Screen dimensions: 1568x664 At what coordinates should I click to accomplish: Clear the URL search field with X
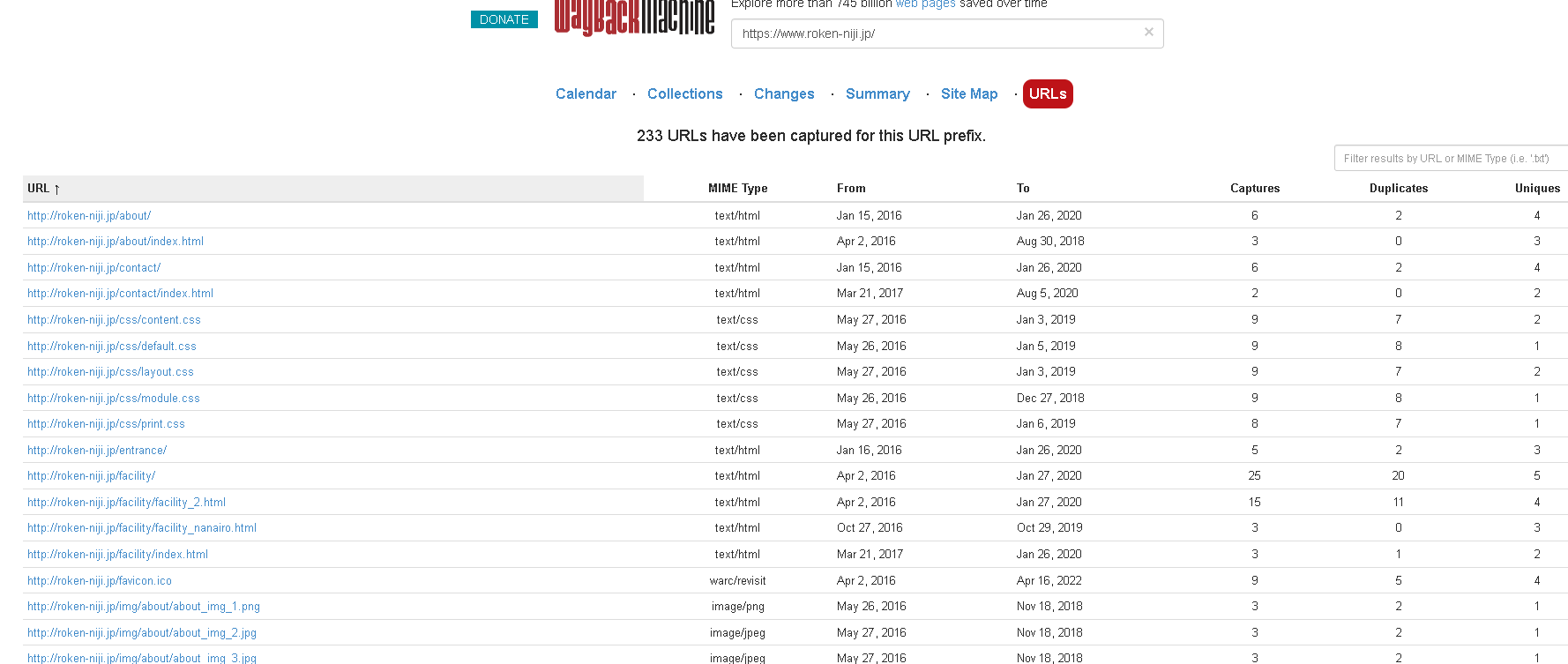pos(1148,33)
